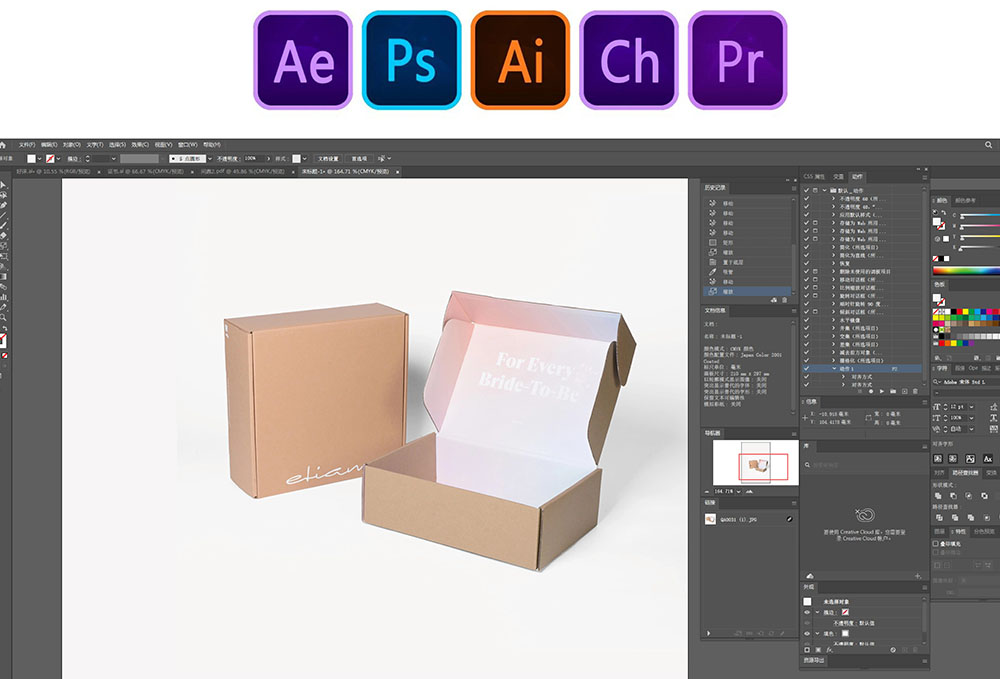Click the cyan C slider in Color panel
This screenshot has height=679, width=1000.
coord(979,215)
